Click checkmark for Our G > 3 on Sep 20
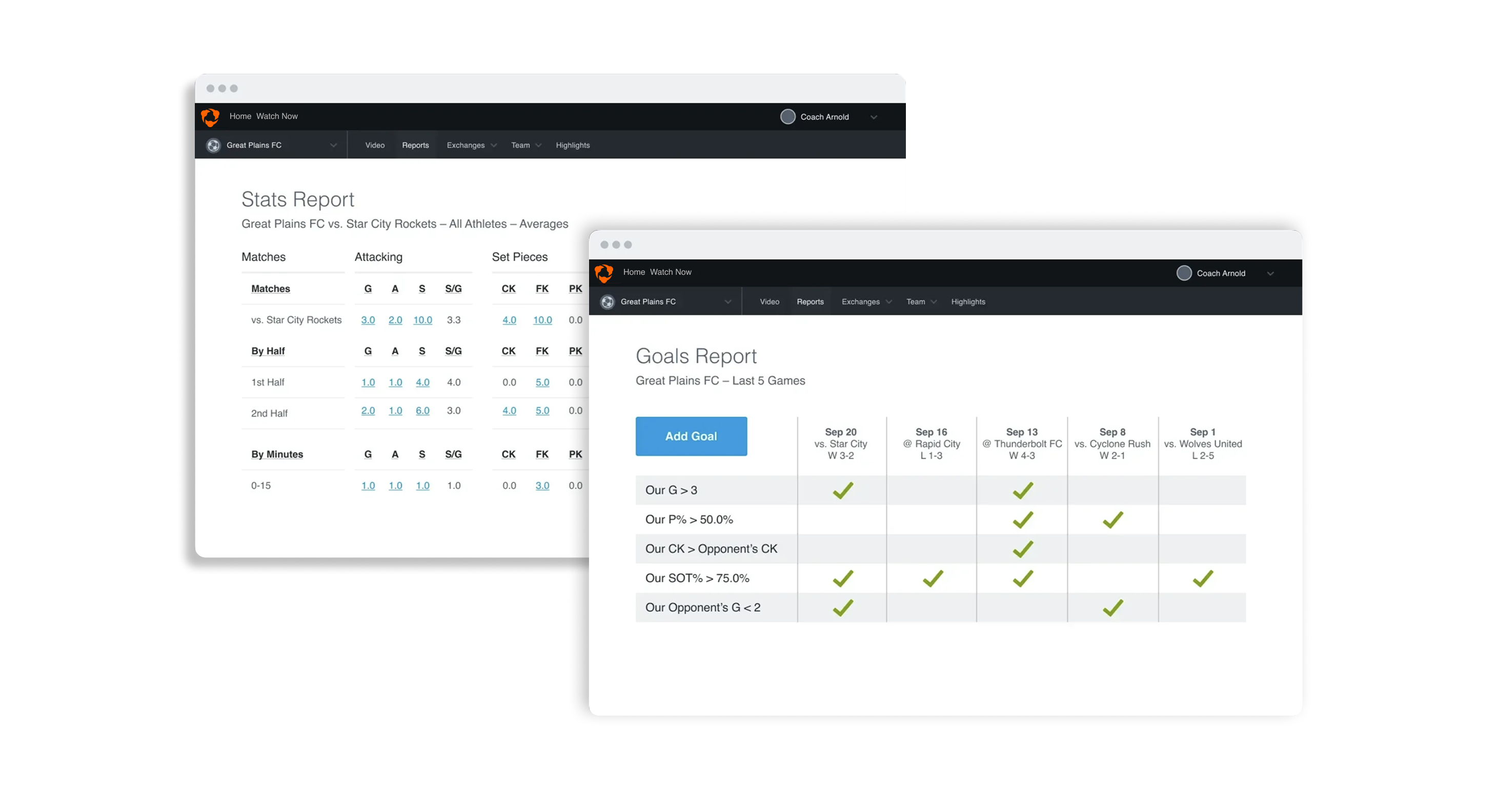Screen dimensions: 1497x812 click(x=842, y=490)
